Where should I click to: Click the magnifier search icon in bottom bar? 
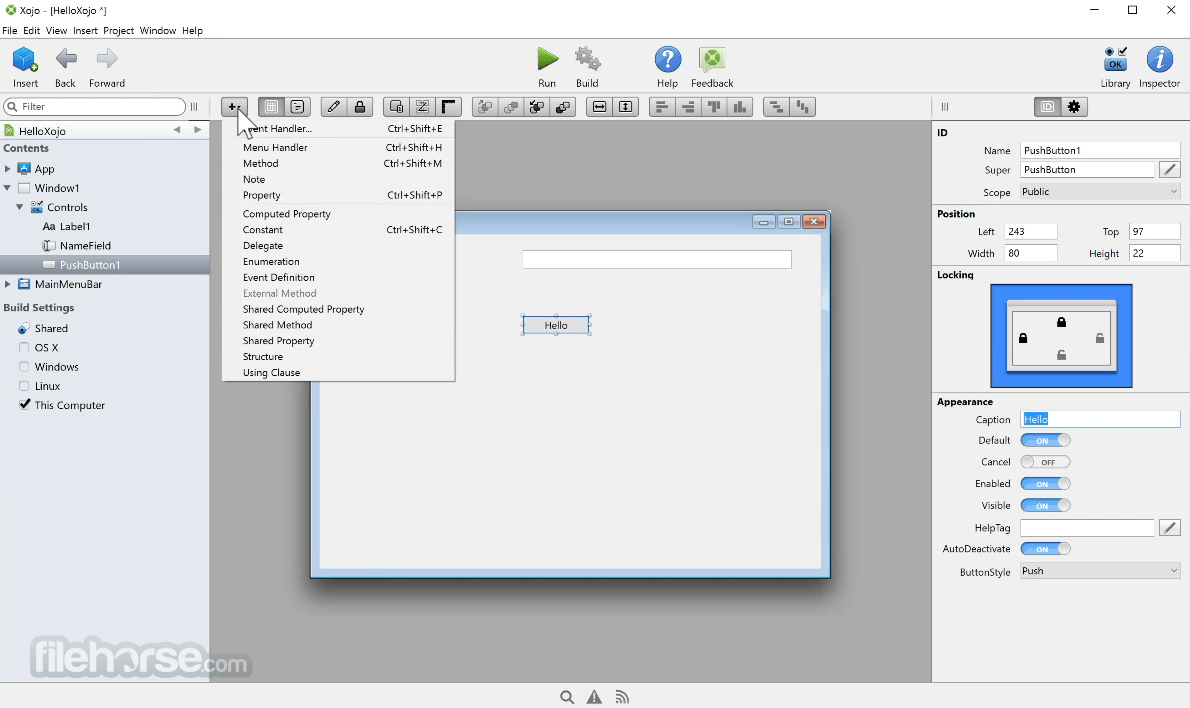[x=567, y=697]
